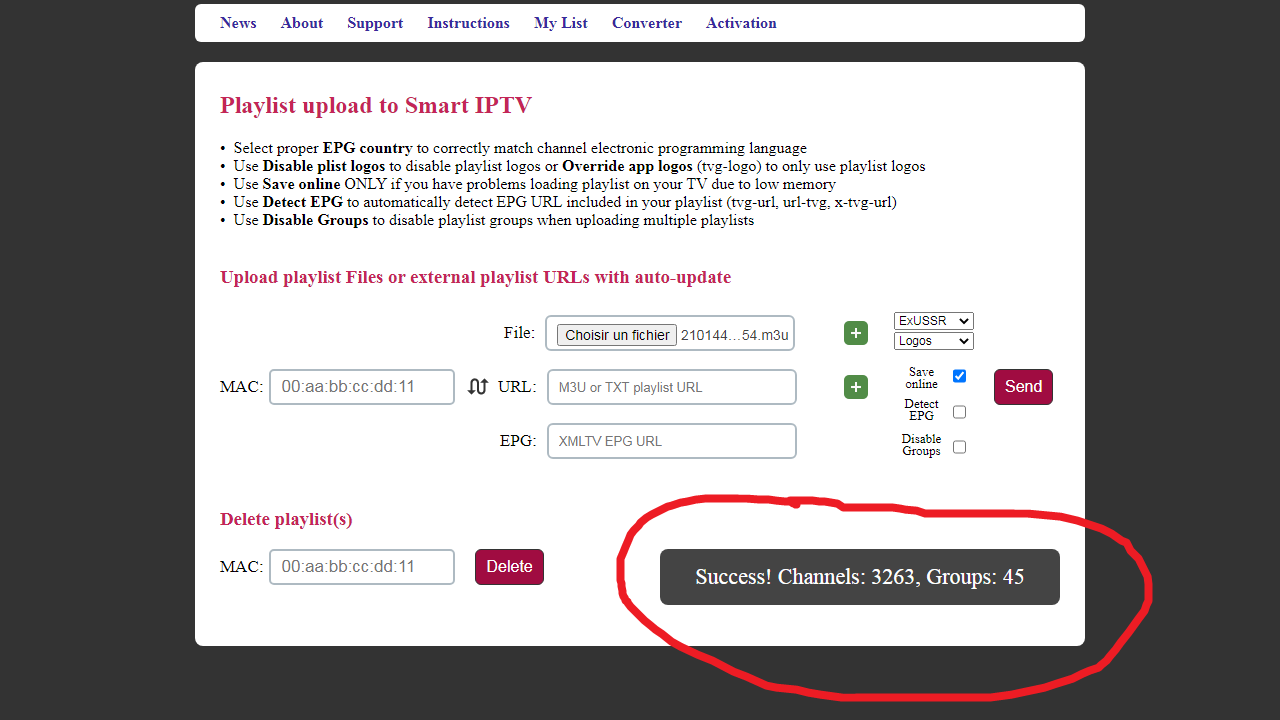This screenshot has width=1280, height=720.
Task: Toggle the Save online checkbox
Action: coord(959,376)
